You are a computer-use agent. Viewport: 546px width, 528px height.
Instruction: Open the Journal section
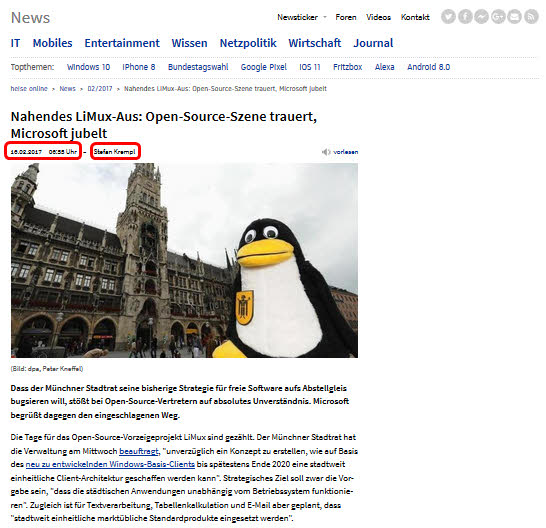point(373,43)
